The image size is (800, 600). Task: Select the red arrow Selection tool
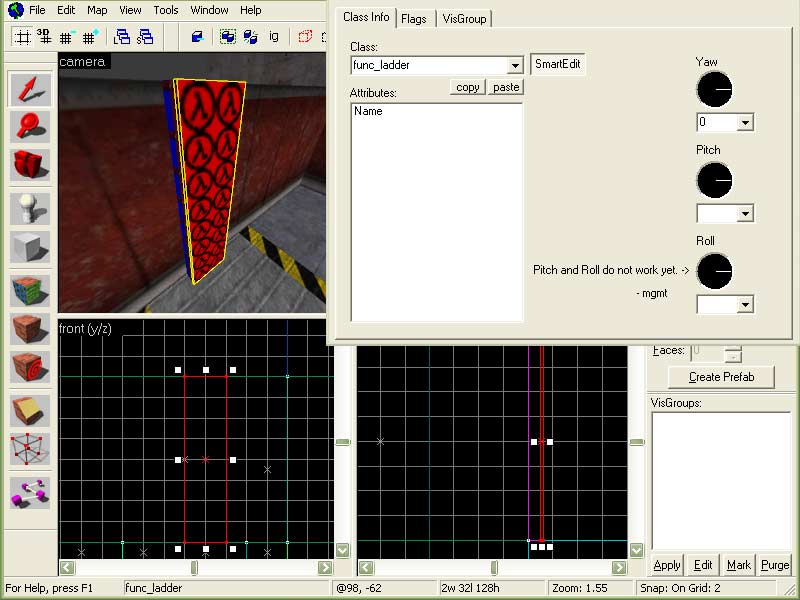[x=30, y=89]
